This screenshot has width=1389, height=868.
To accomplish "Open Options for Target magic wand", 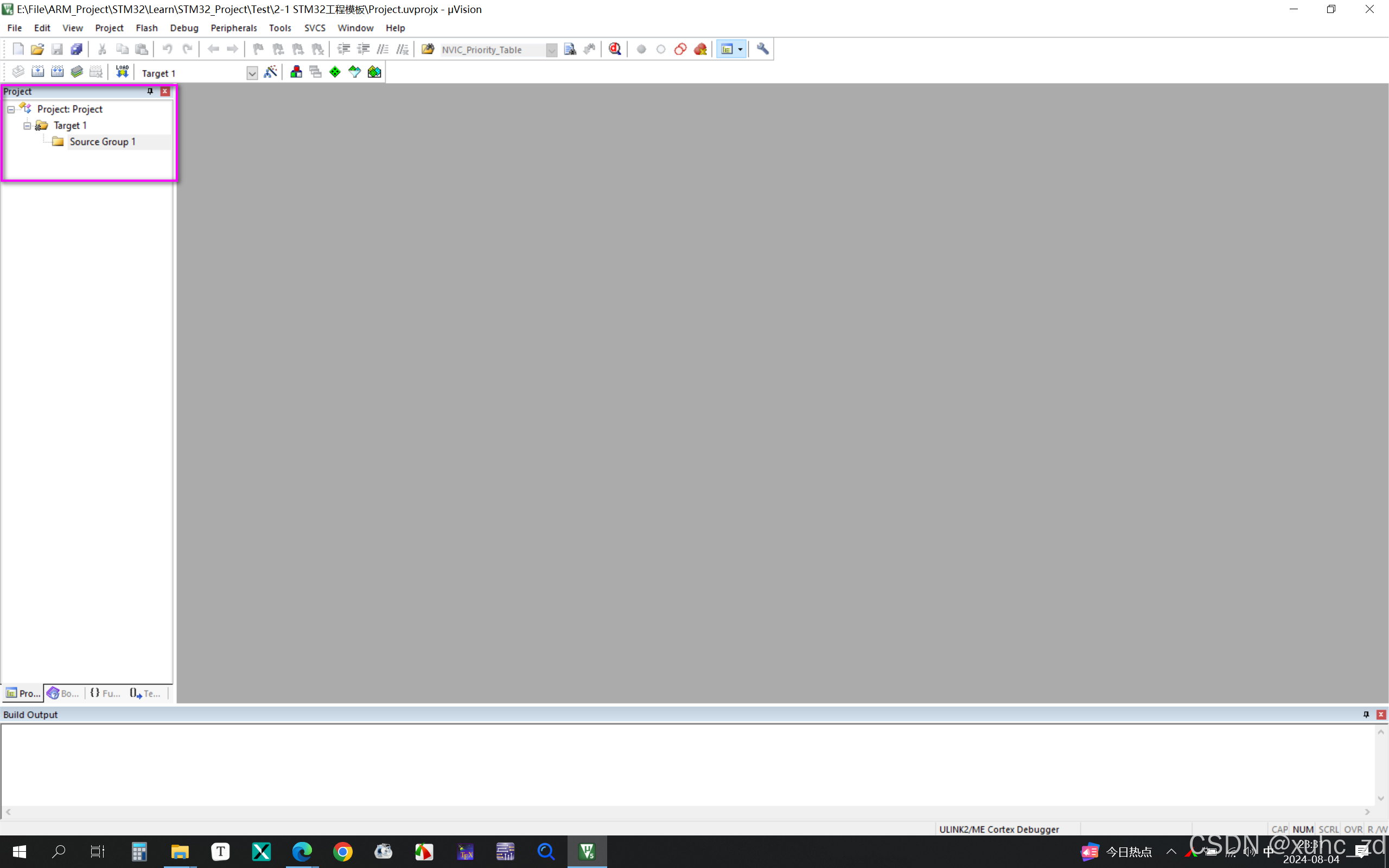I will (270, 72).
